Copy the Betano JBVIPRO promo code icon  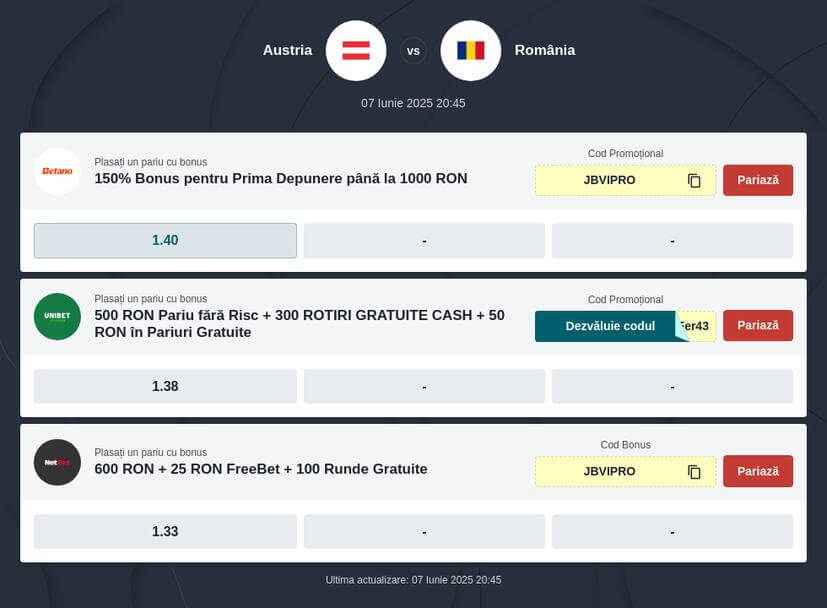pos(694,180)
